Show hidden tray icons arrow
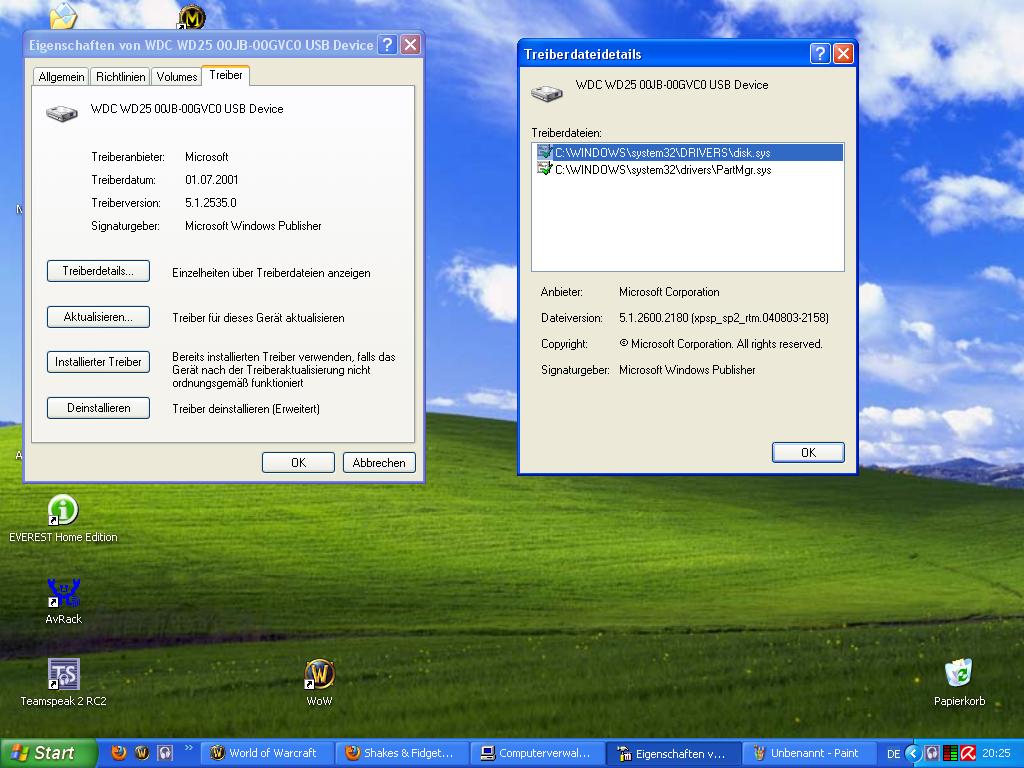1024x768 pixels. [x=913, y=754]
